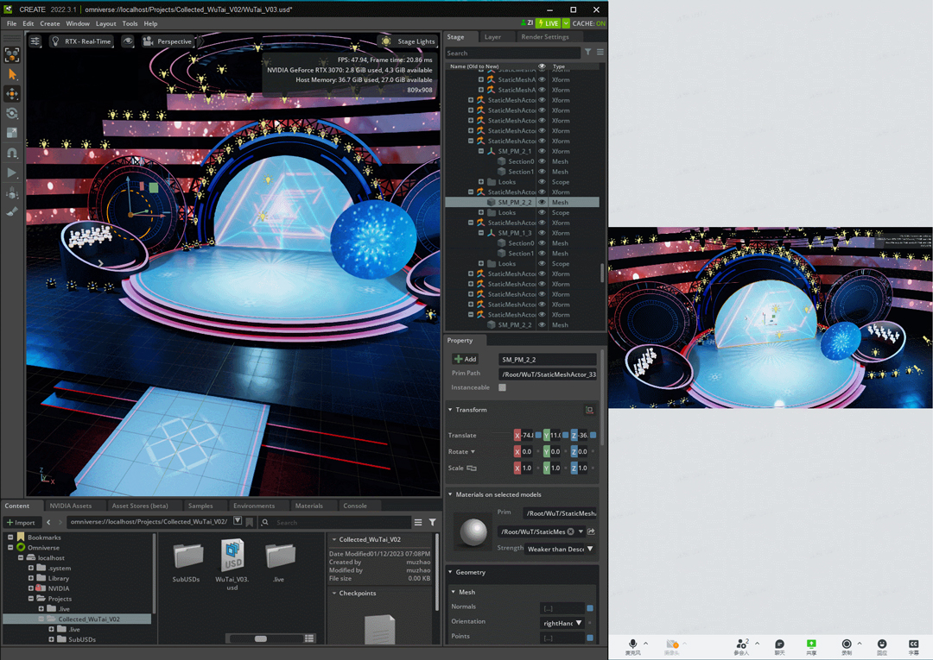This screenshot has width=933, height=660.
Task: Click the Add button in Property panel
Action: coord(466,359)
